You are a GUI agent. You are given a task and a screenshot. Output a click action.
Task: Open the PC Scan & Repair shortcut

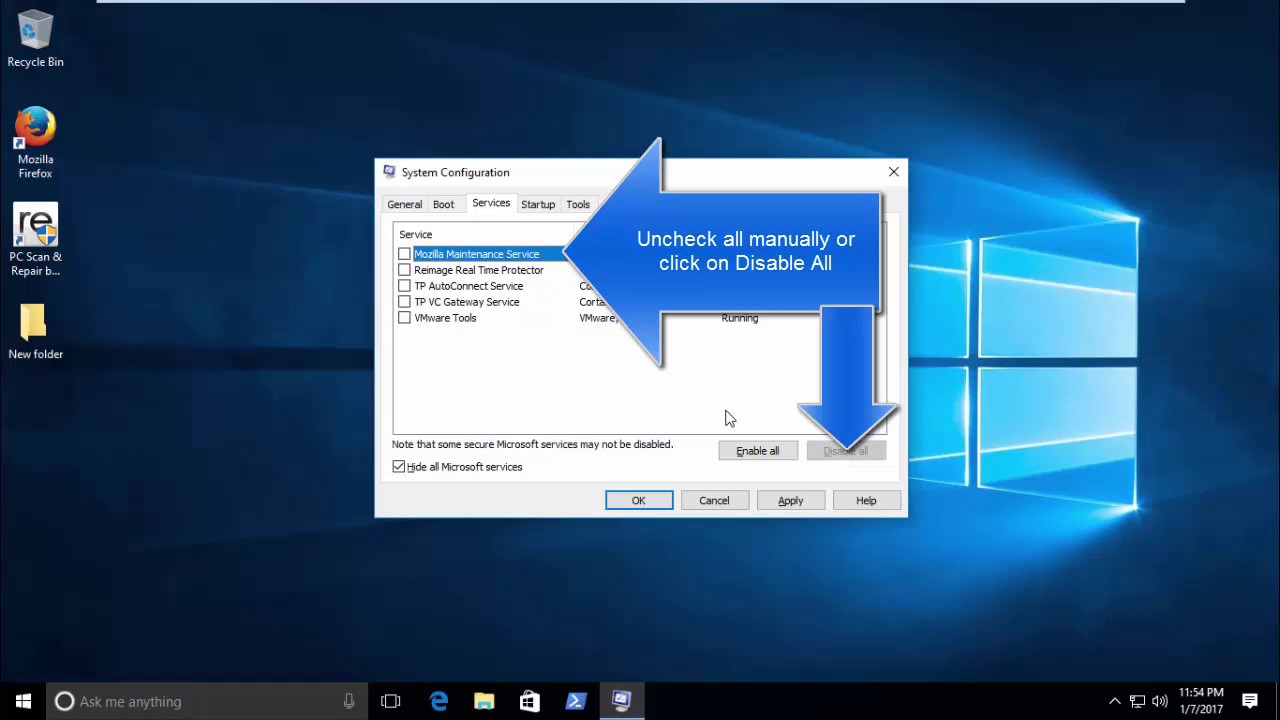pos(35,240)
